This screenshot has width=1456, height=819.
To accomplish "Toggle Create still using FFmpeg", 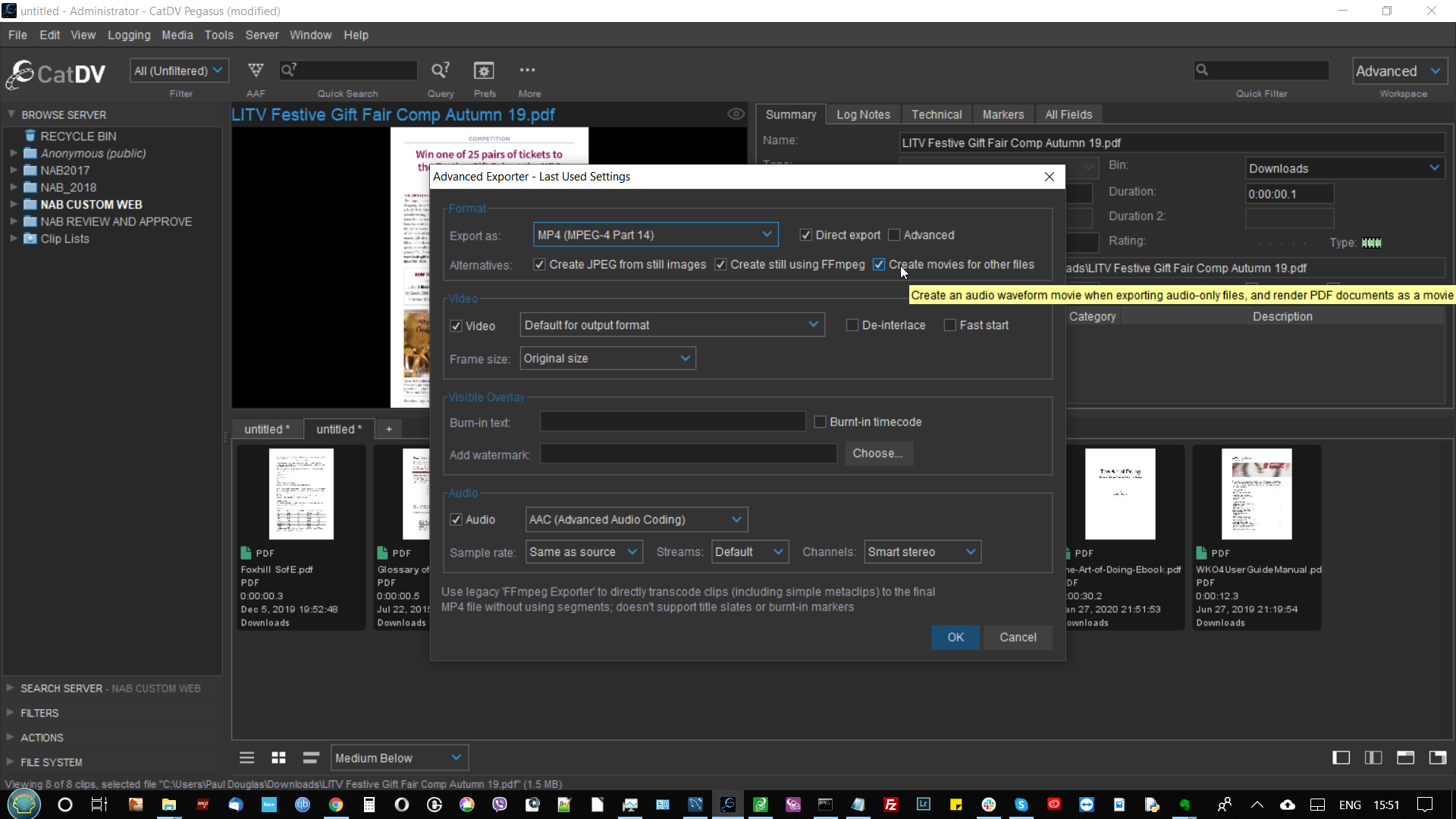I will [x=720, y=265].
